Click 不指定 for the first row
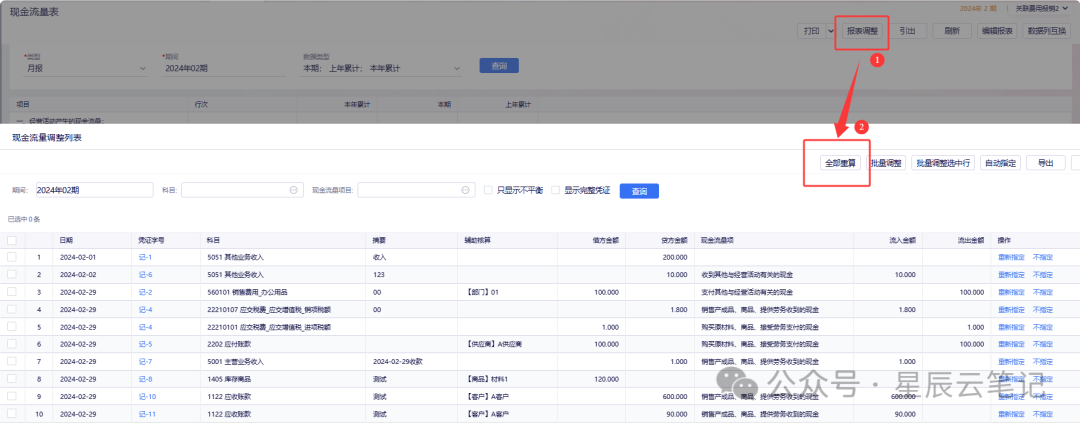Screen dimensions: 1080x428 [1045, 257]
